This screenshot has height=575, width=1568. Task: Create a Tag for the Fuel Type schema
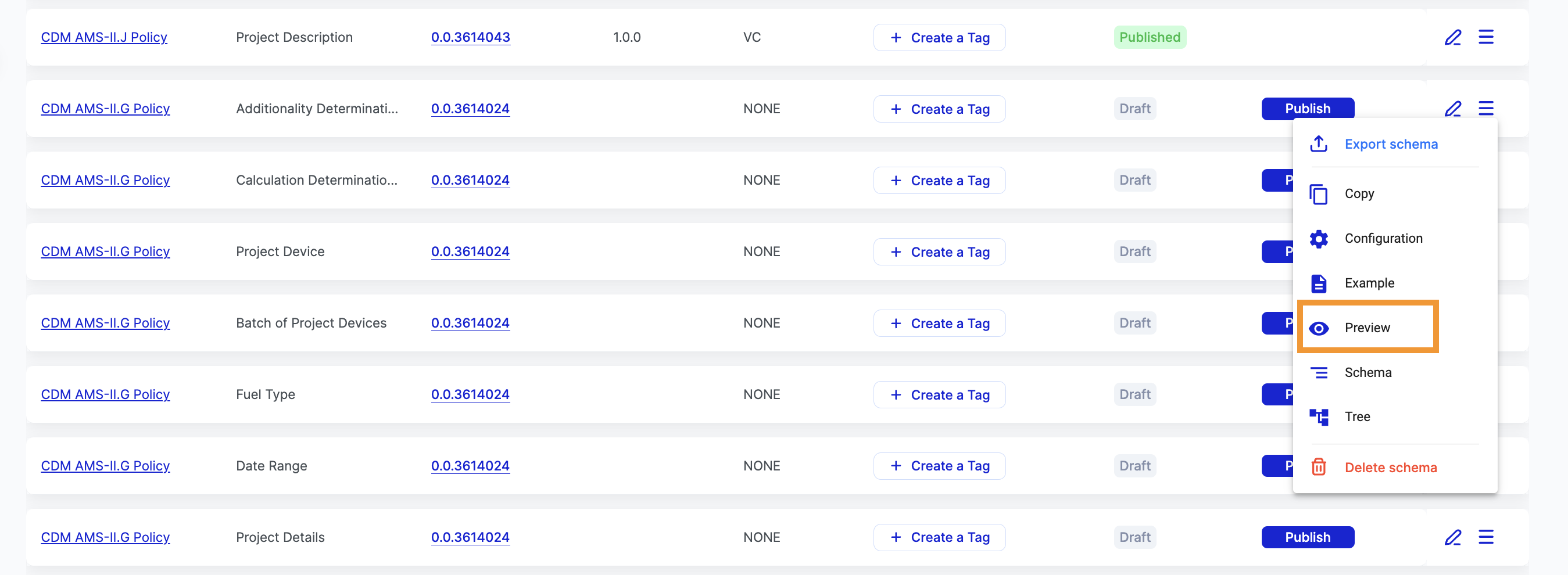pyautogui.click(x=939, y=395)
